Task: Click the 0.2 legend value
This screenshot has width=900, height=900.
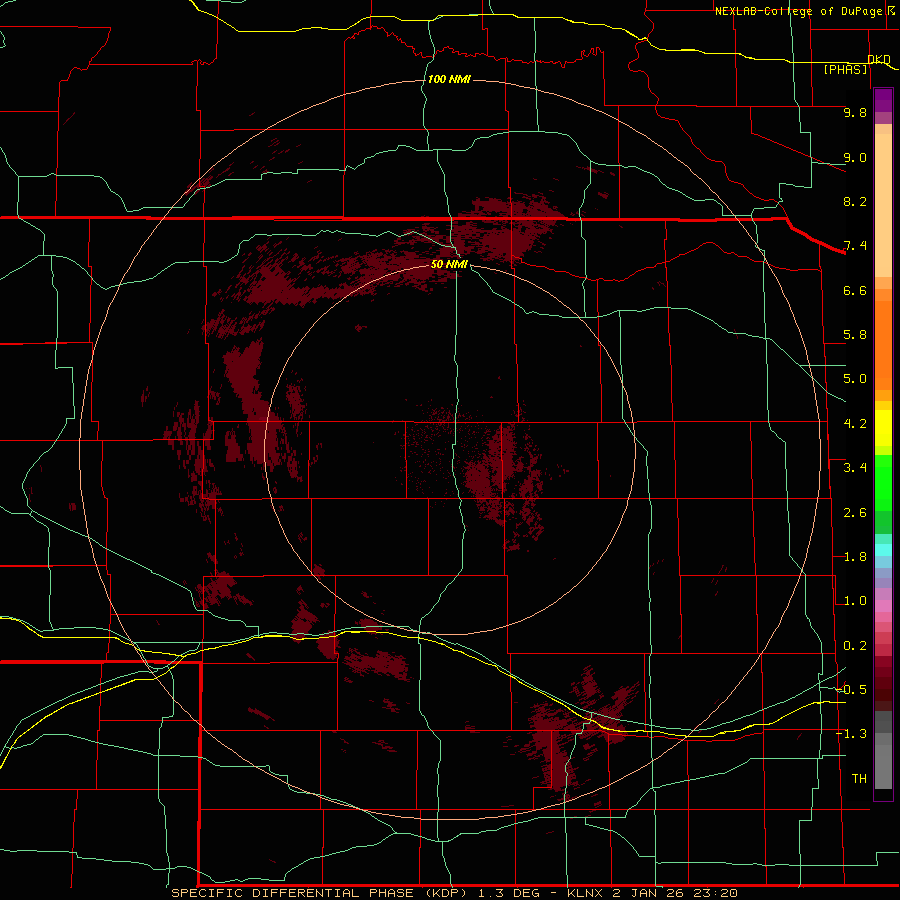Action: pyautogui.click(x=855, y=646)
